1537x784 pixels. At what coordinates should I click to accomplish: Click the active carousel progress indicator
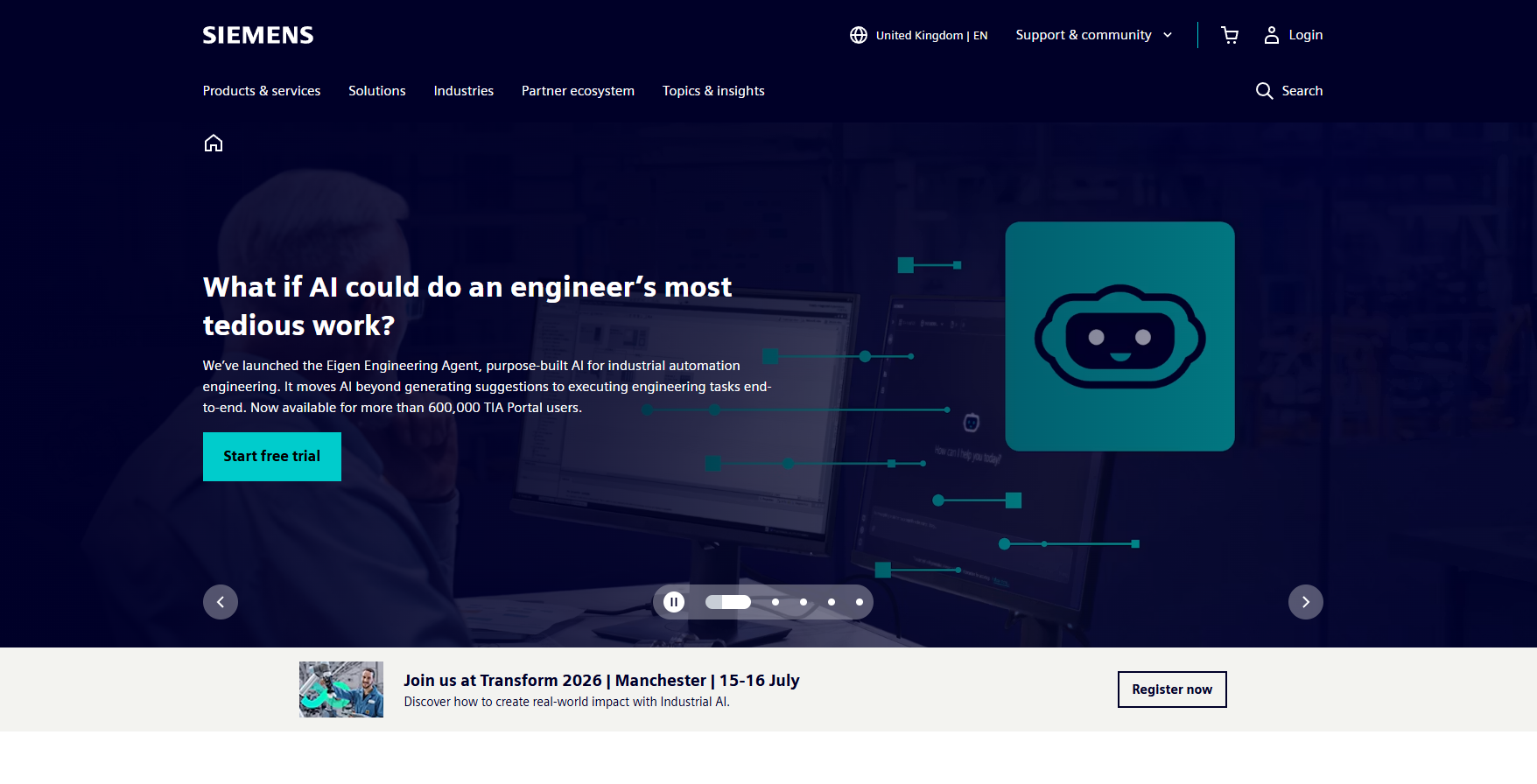[x=728, y=602]
